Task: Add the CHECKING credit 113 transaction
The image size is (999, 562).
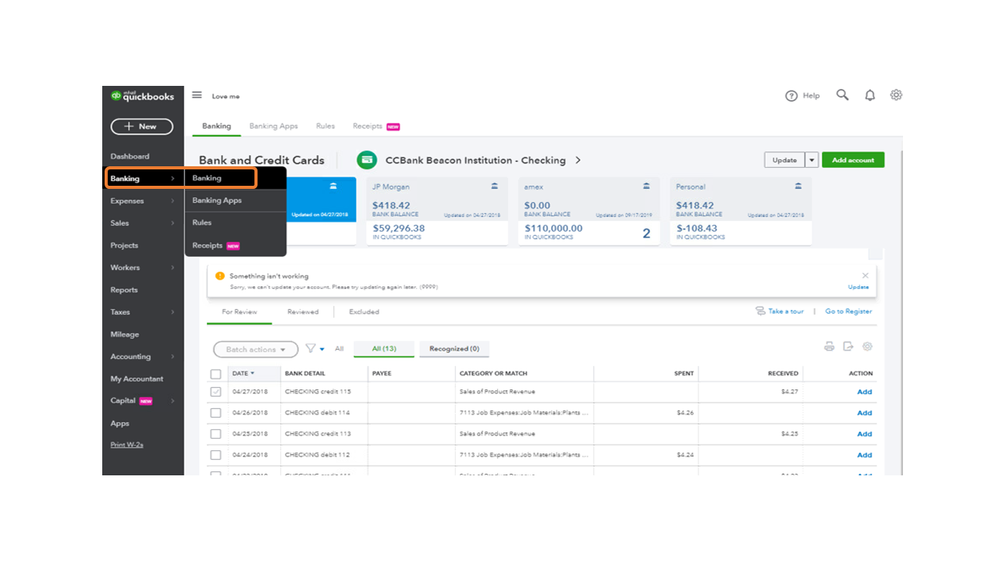Action: click(864, 434)
